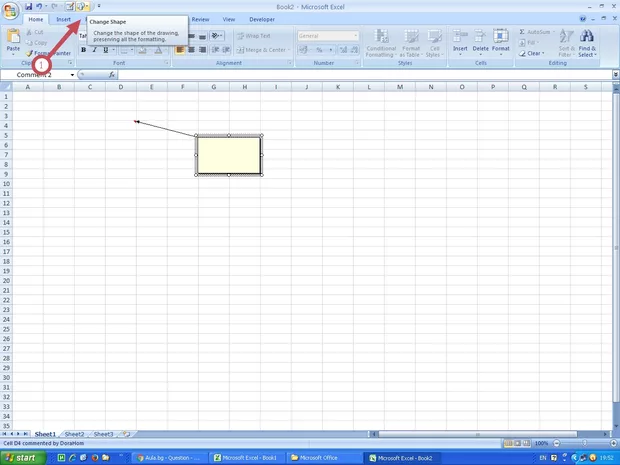Toggle Italic formatting
The height and width of the screenshot is (465, 620).
point(94,50)
